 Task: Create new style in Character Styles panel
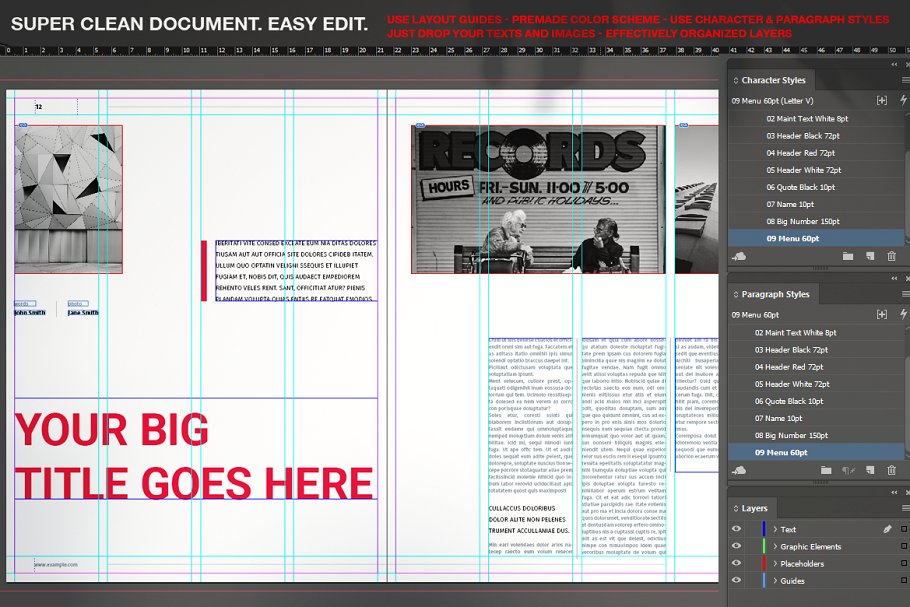pos(869,257)
